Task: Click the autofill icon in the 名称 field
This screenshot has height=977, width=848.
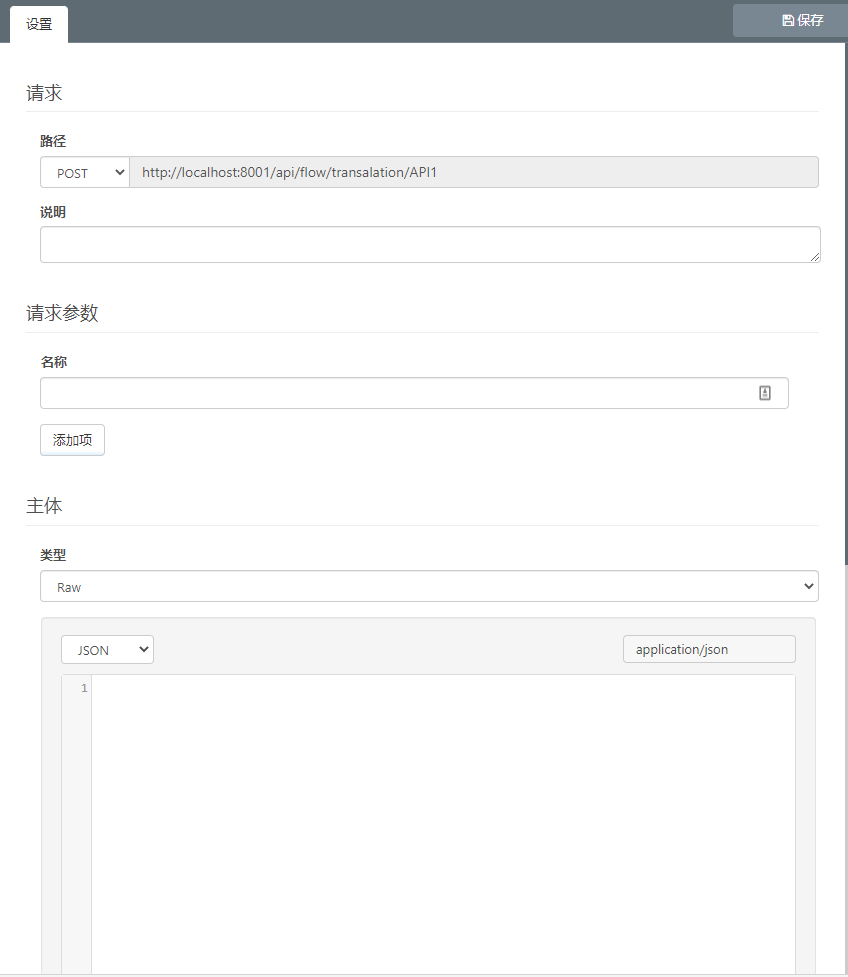Action: [x=765, y=393]
